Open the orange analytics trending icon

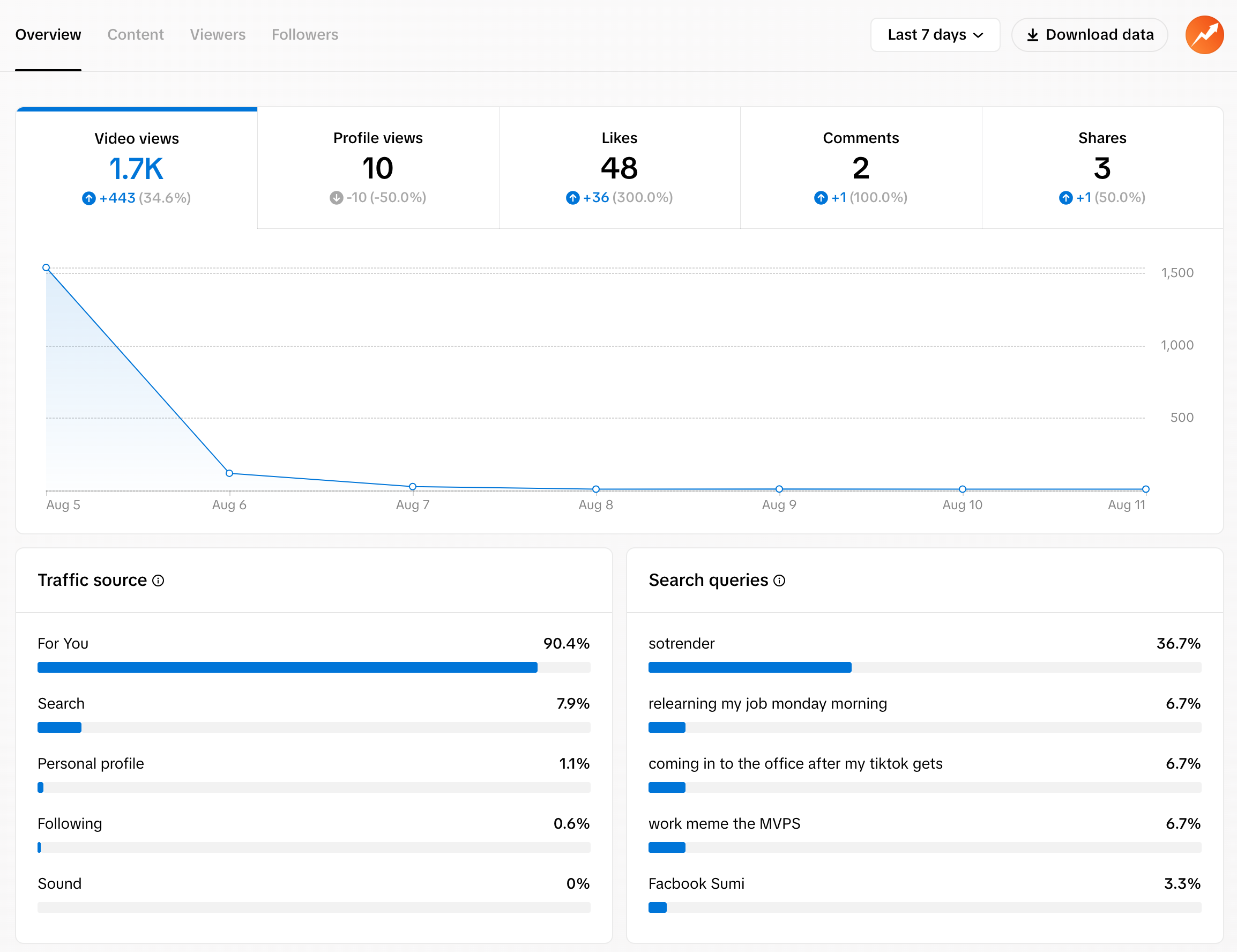pos(1204,34)
